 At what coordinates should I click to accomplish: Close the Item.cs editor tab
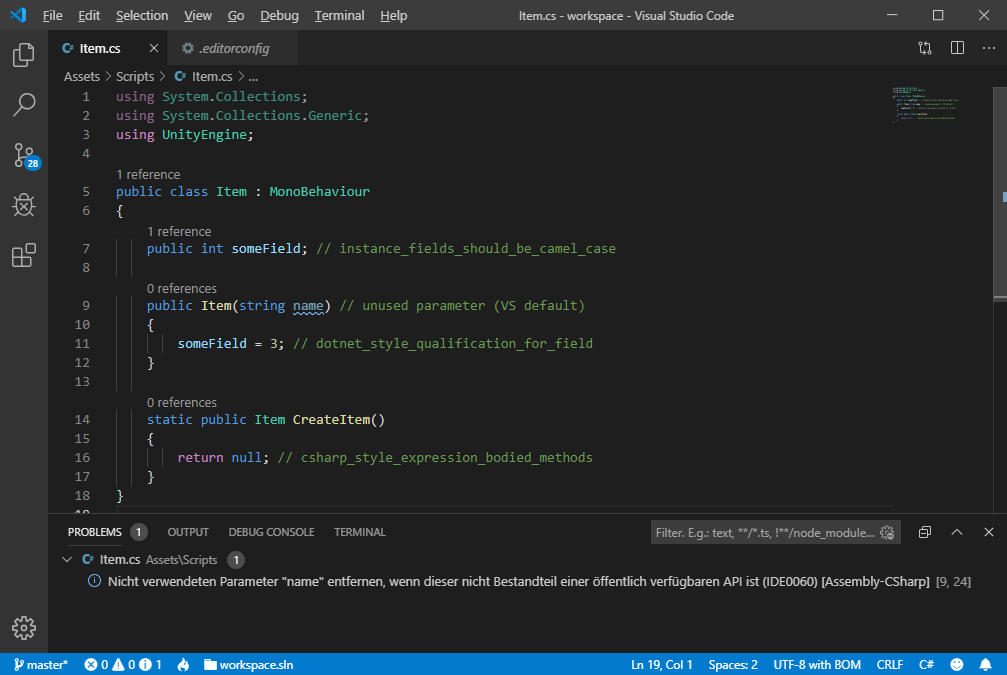(153, 48)
